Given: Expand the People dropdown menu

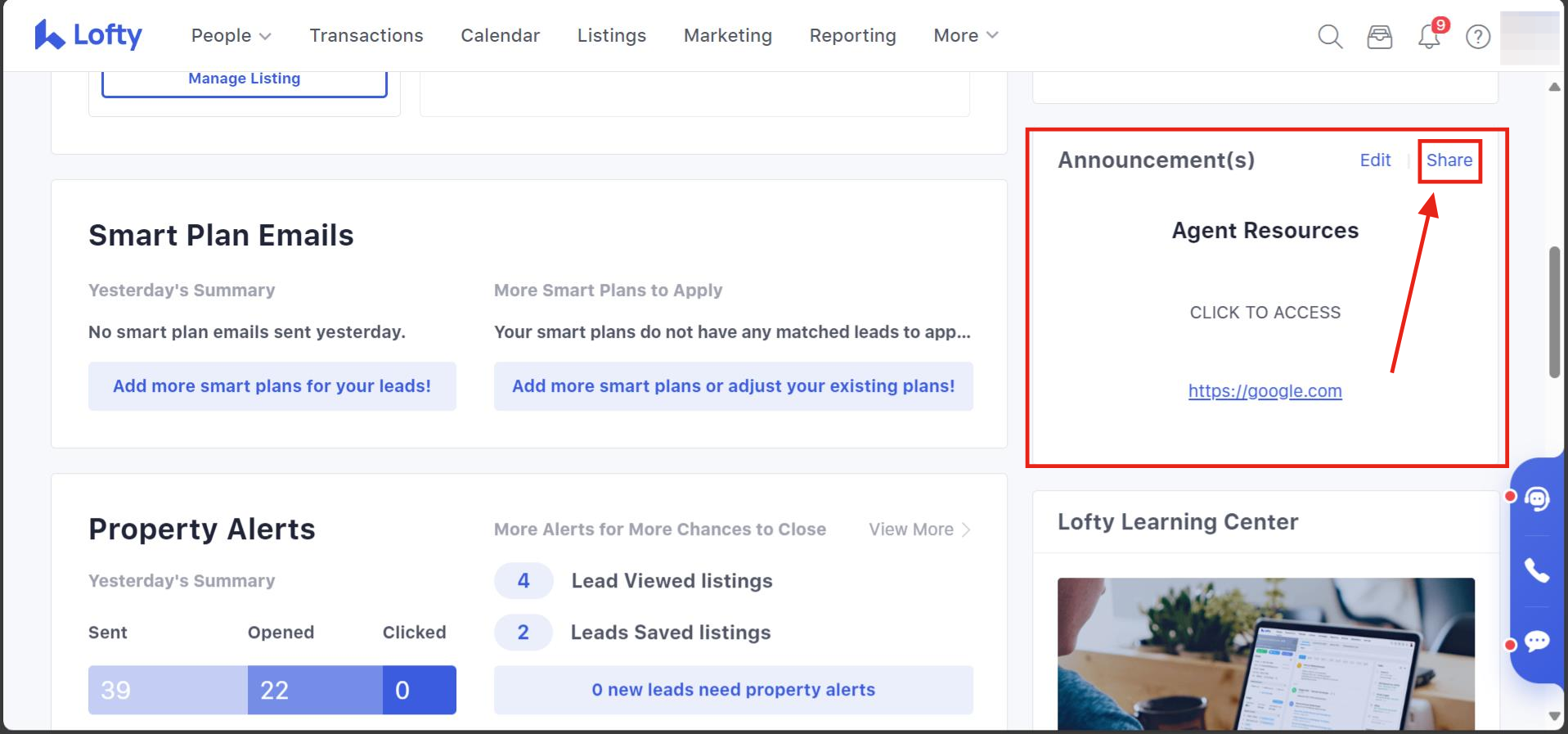Looking at the screenshot, I should click(x=231, y=36).
